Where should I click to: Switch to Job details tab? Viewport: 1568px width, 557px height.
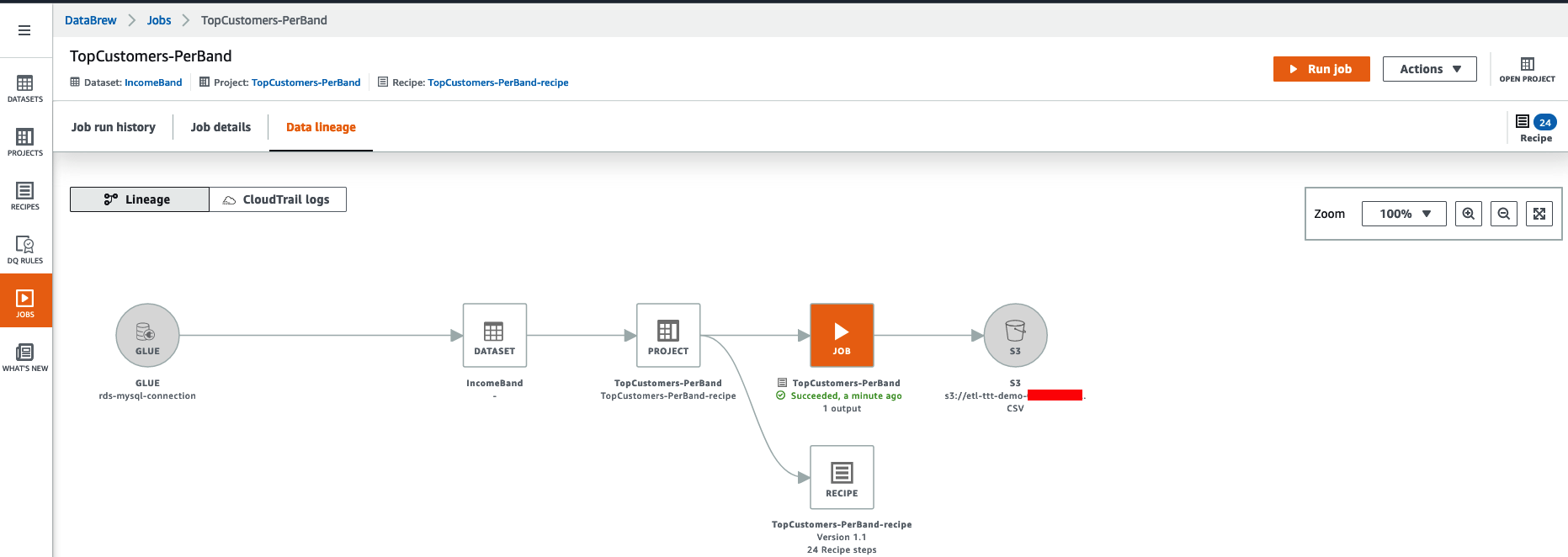click(x=221, y=127)
